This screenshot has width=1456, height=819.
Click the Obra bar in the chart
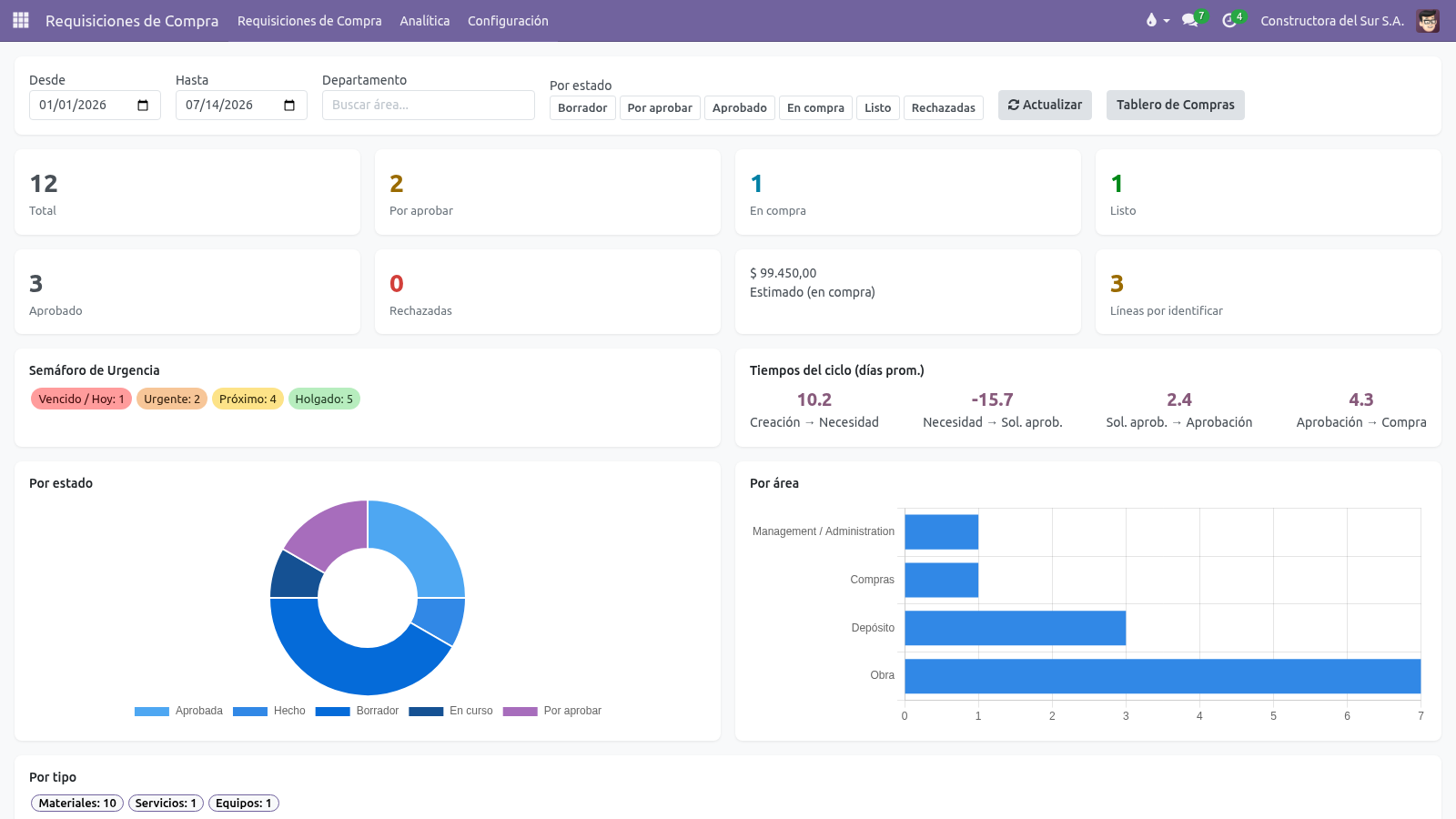[x=1163, y=676]
